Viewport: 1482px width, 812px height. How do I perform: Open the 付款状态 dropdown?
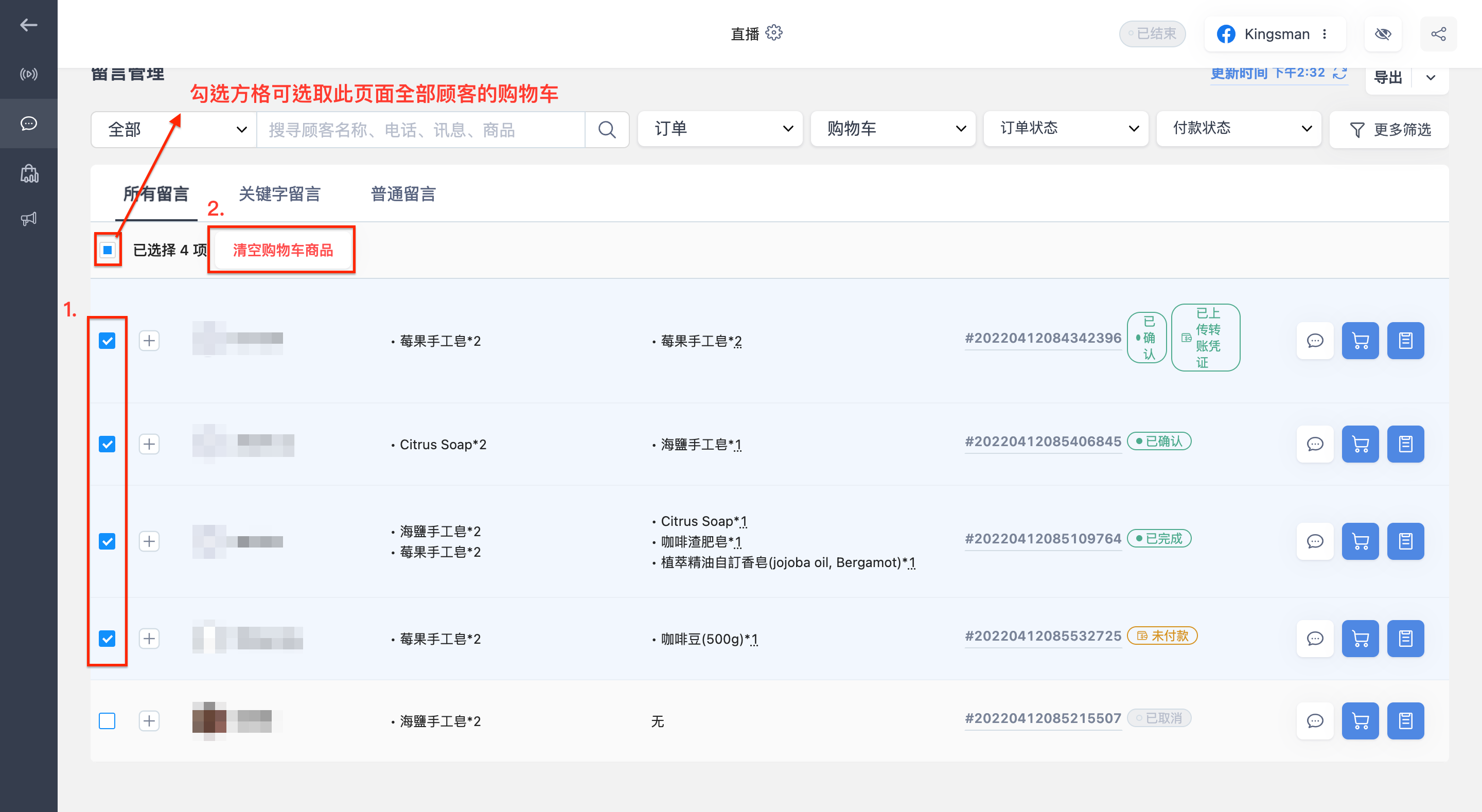click(1239, 129)
